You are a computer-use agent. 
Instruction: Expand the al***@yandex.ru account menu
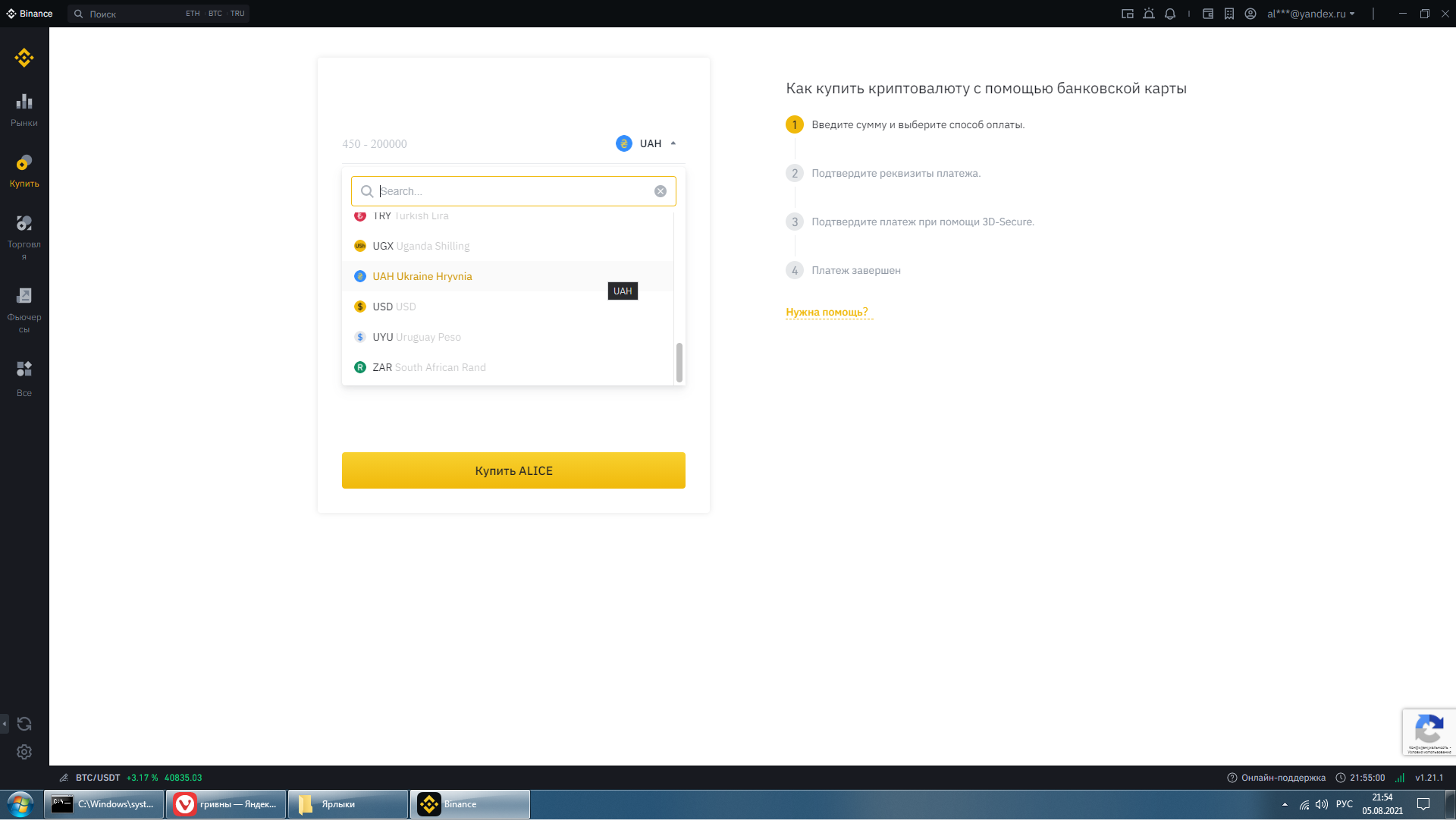click(x=1310, y=14)
